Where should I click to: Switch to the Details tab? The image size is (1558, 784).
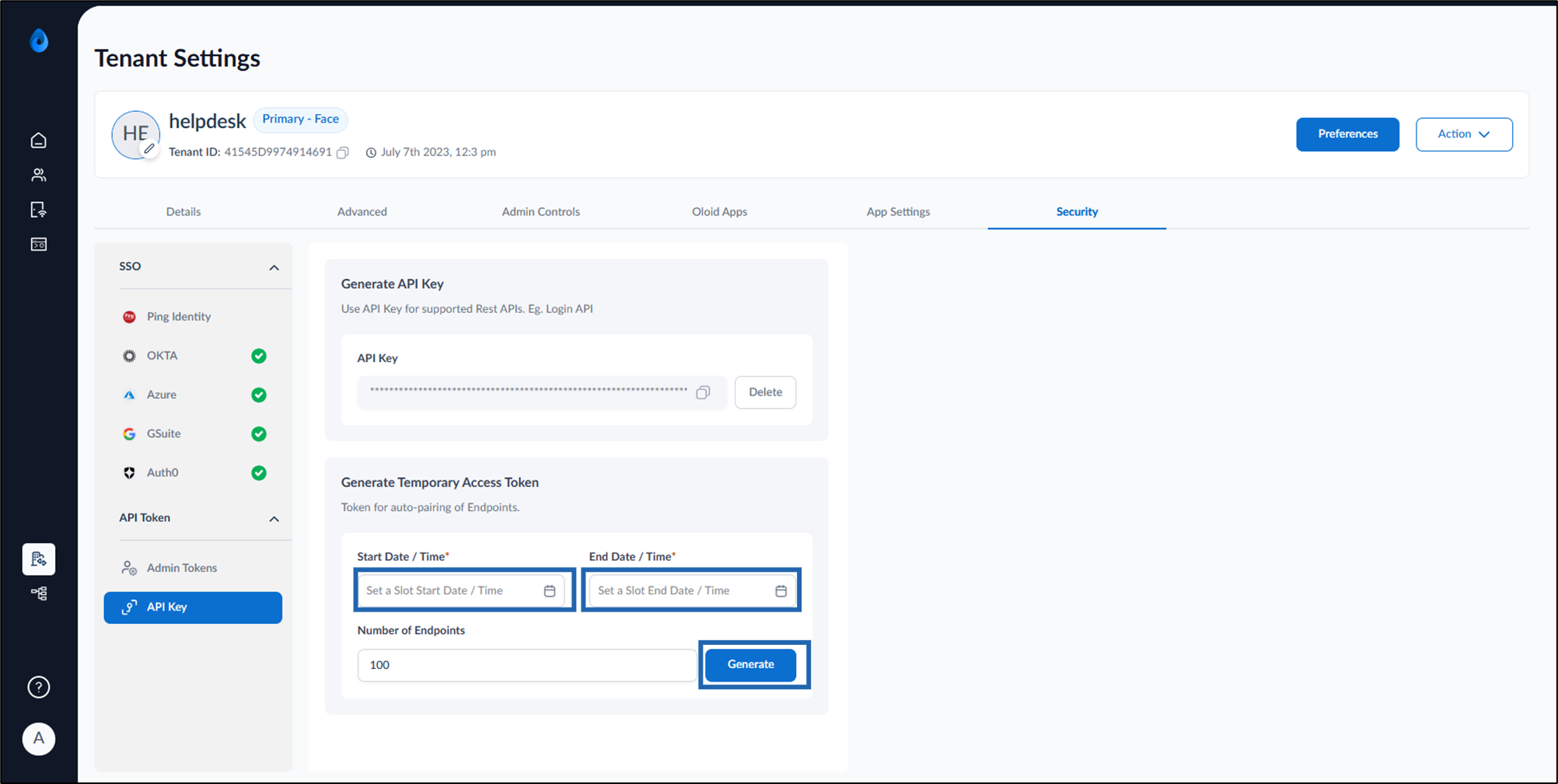183,211
